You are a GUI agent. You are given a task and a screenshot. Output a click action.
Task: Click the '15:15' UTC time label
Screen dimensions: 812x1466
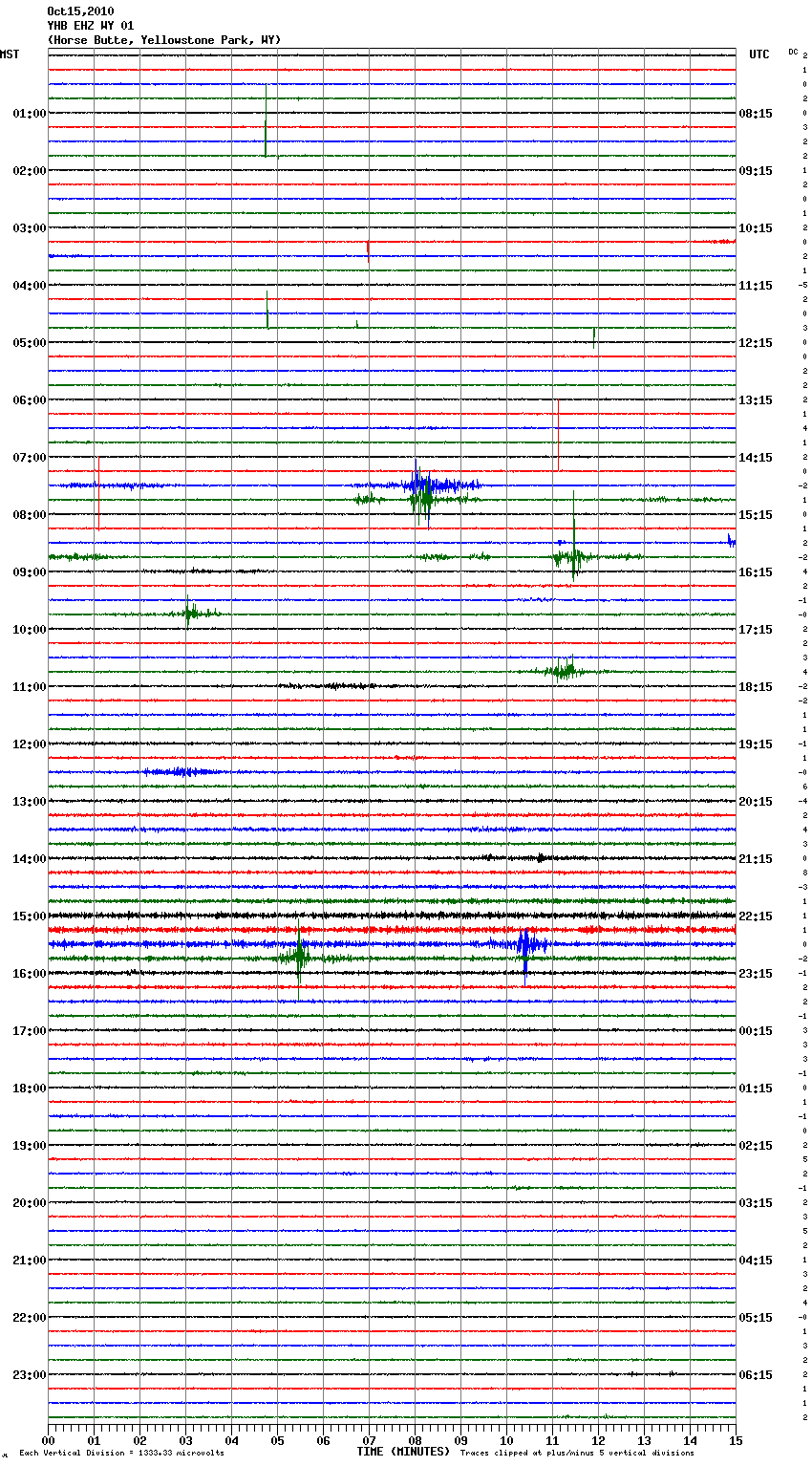(x=756, y=515)
